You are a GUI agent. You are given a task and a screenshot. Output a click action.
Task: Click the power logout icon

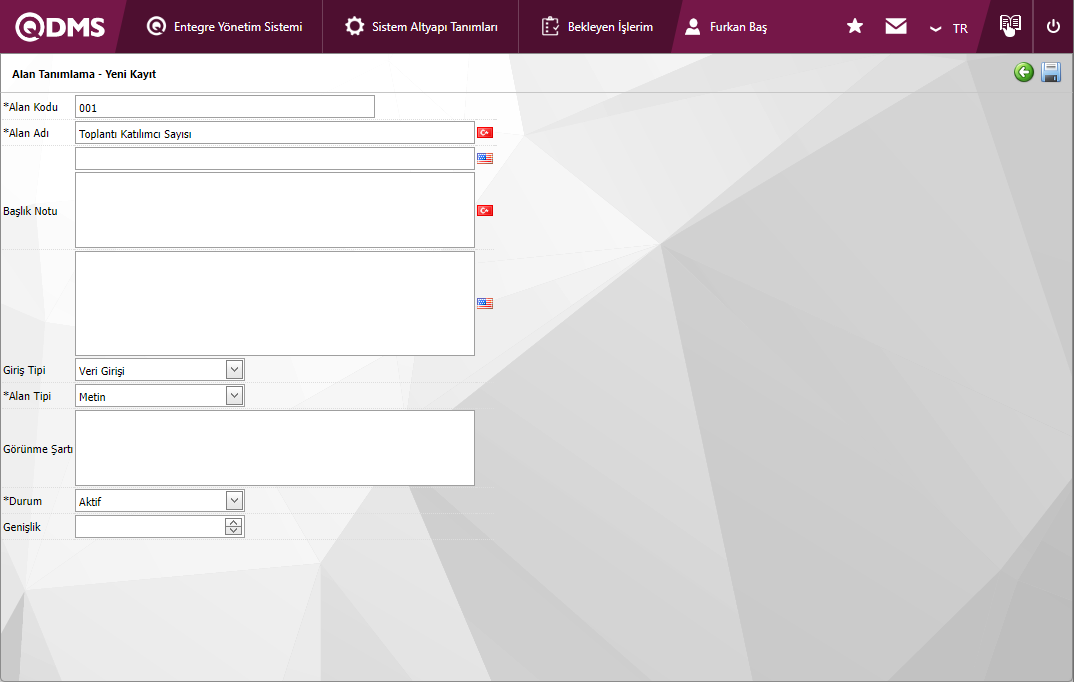[x=1053, y=26]
